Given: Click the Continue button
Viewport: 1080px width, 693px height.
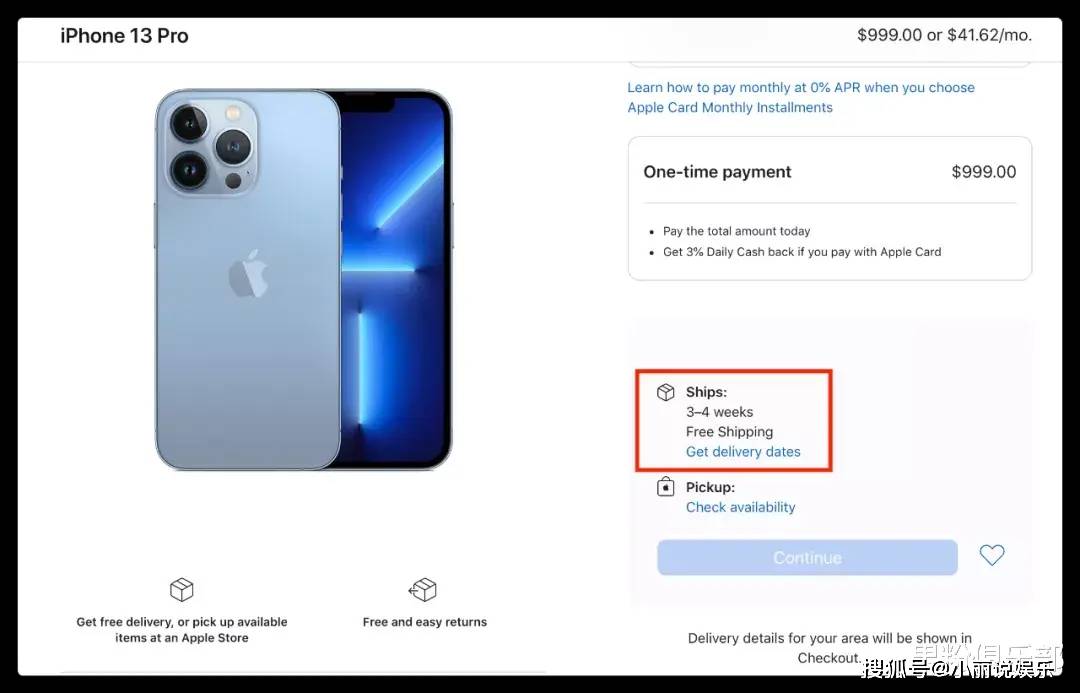Looking at the screenshot, I should pos(807,557).
